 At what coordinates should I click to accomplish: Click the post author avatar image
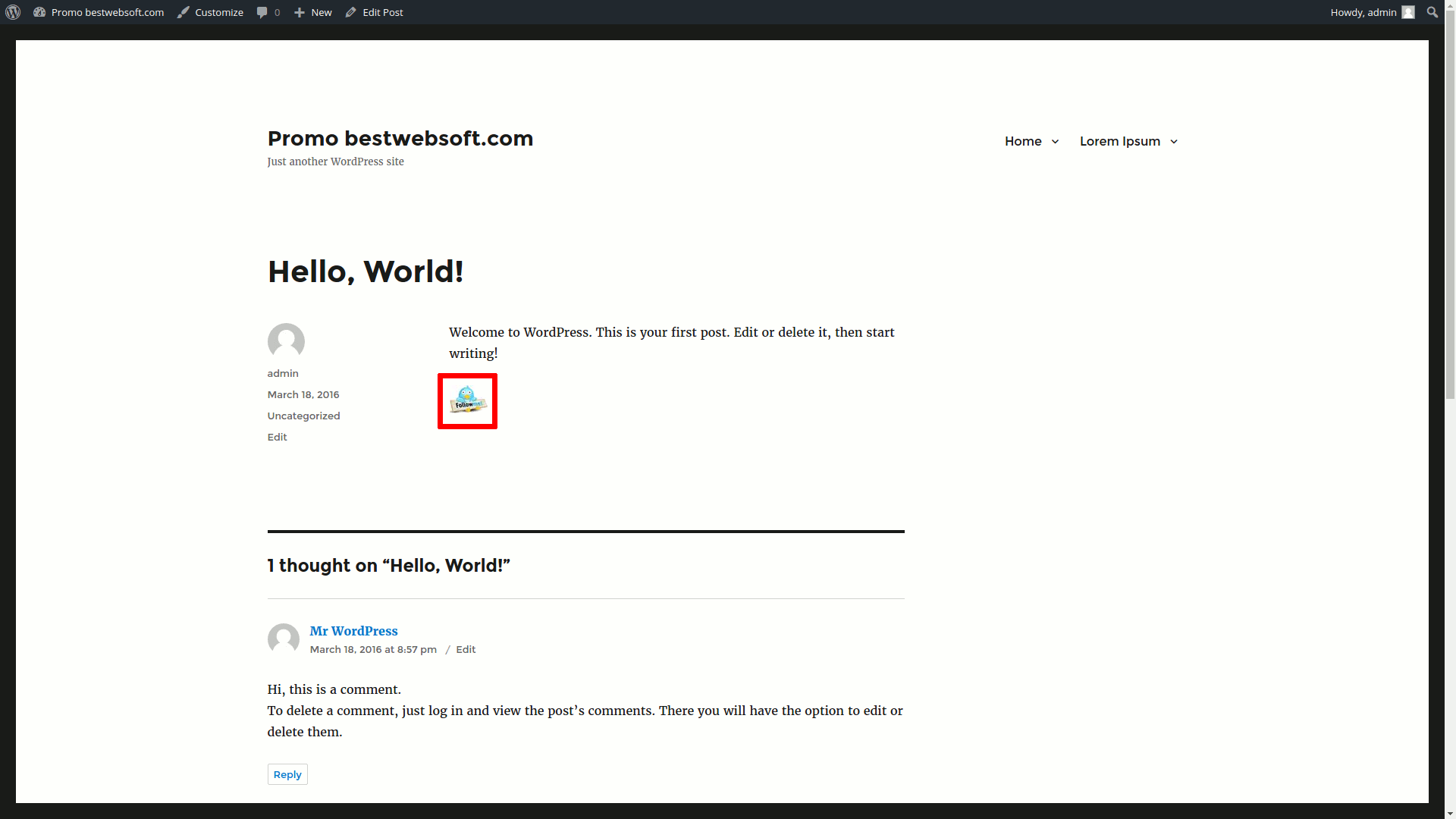(286, 342)
